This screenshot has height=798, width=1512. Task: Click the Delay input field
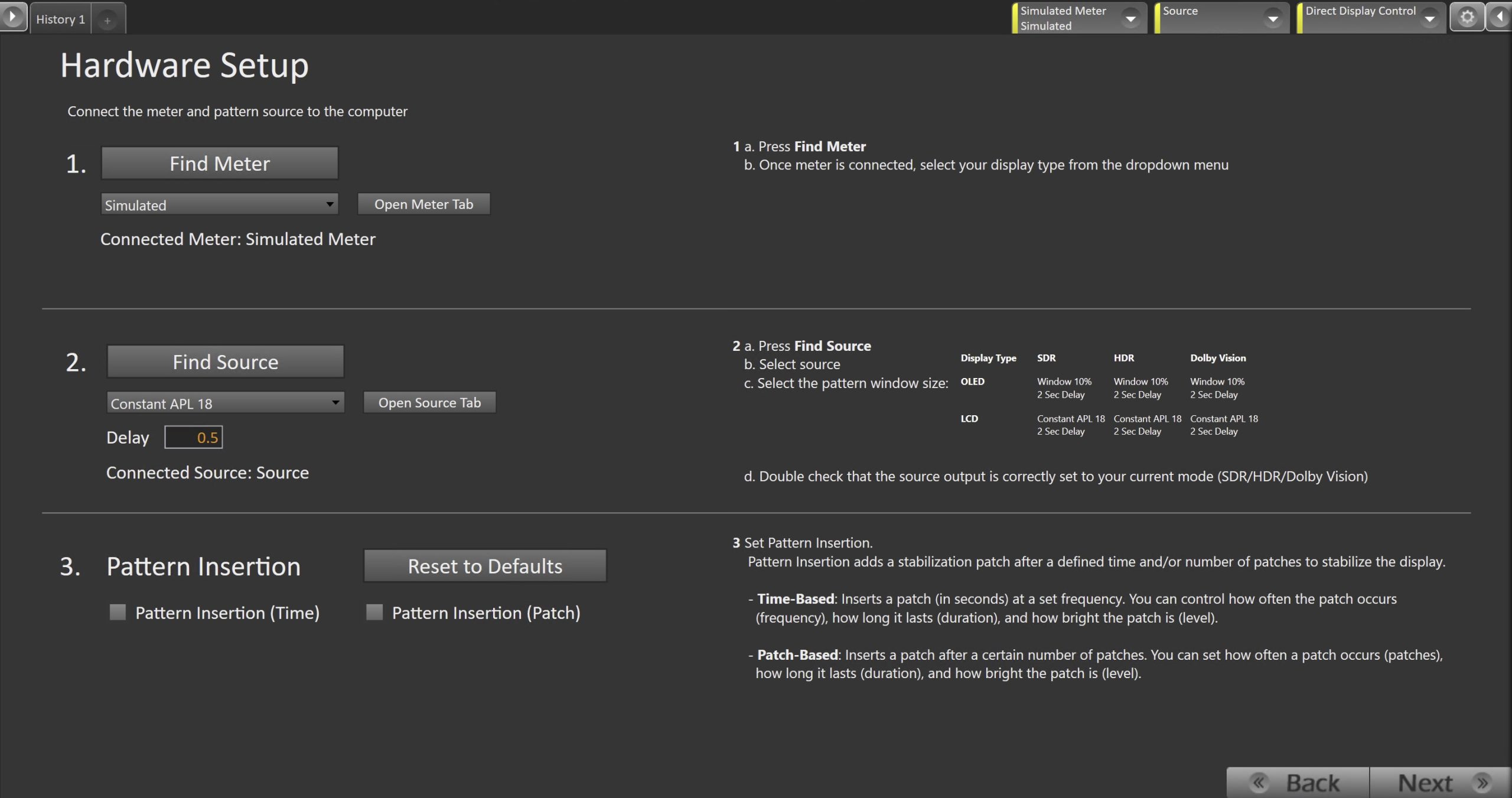[x=194, y=438]
